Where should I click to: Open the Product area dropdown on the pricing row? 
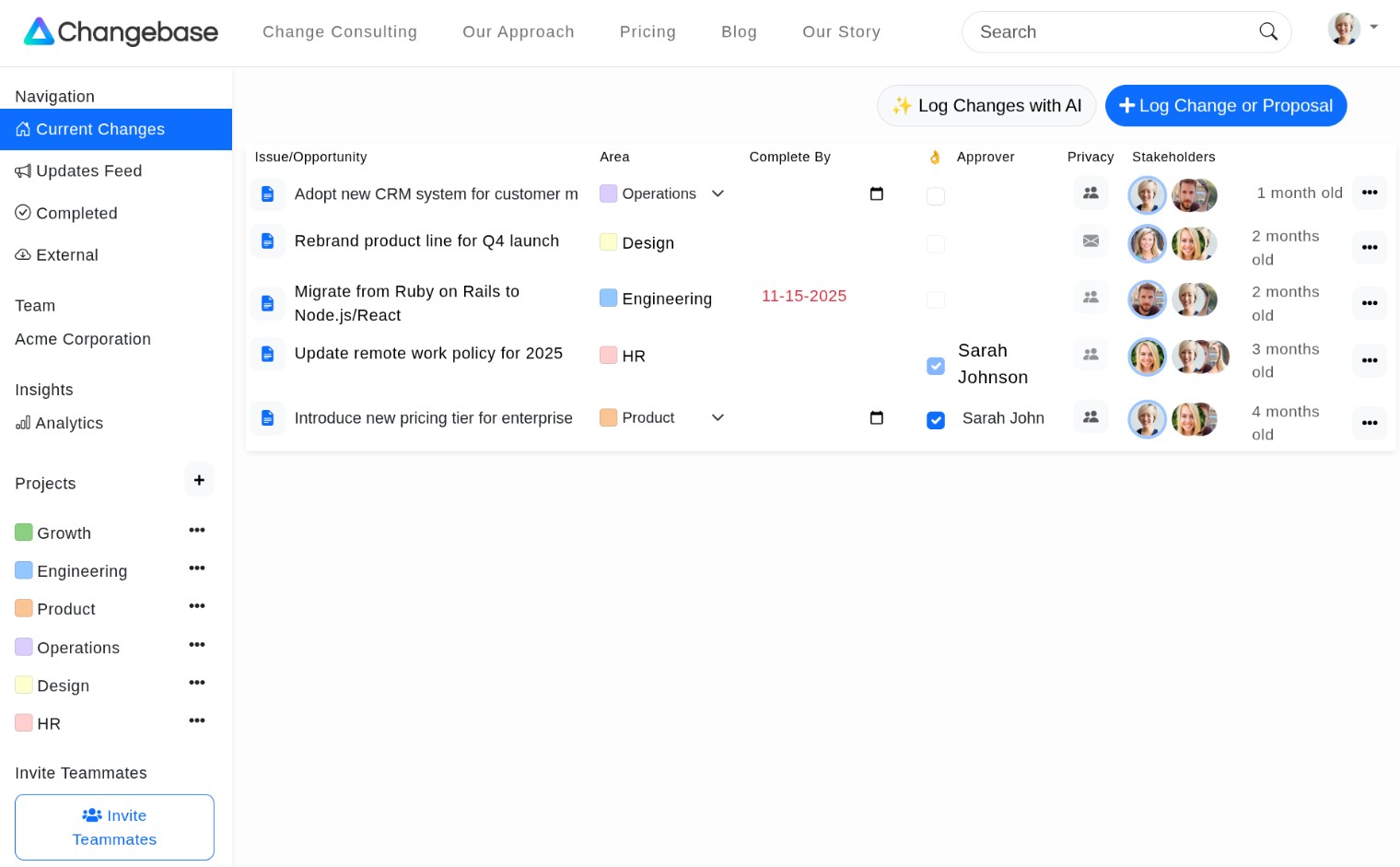(717, 417)
